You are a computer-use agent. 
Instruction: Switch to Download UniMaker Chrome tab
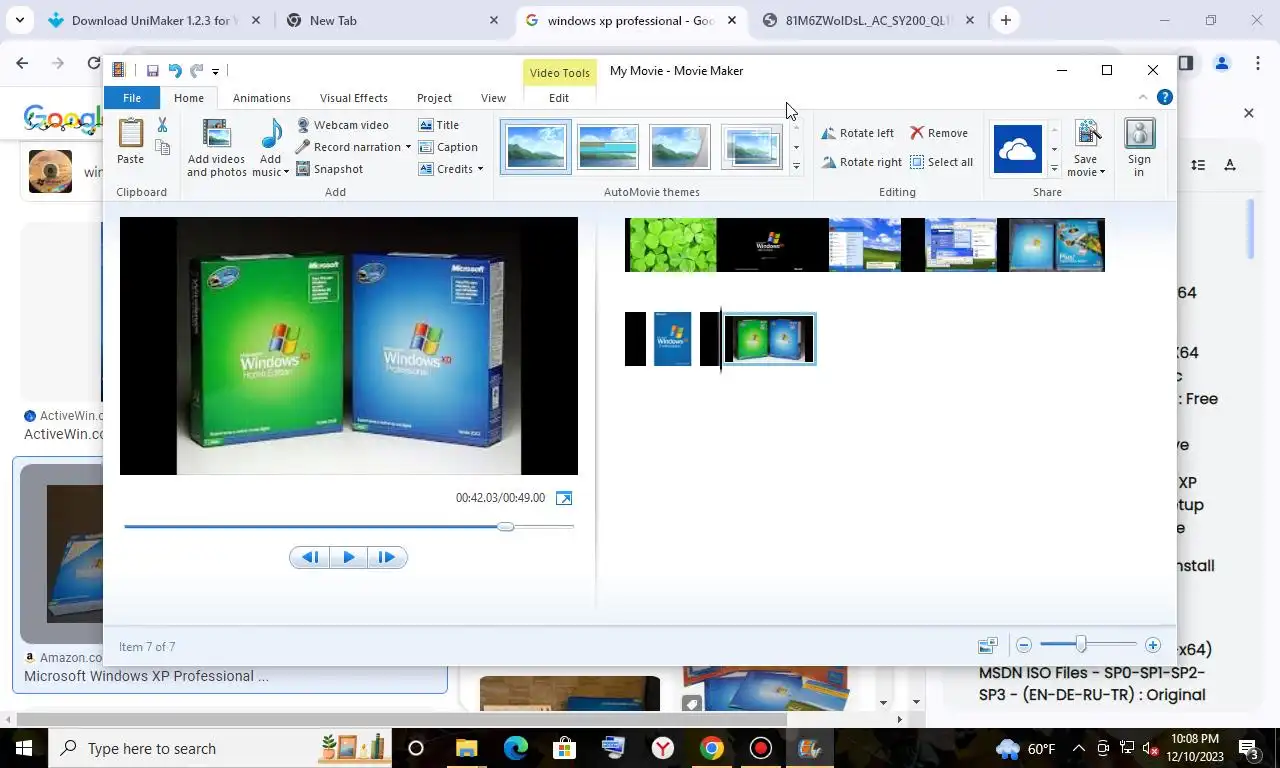pos(155,20)
